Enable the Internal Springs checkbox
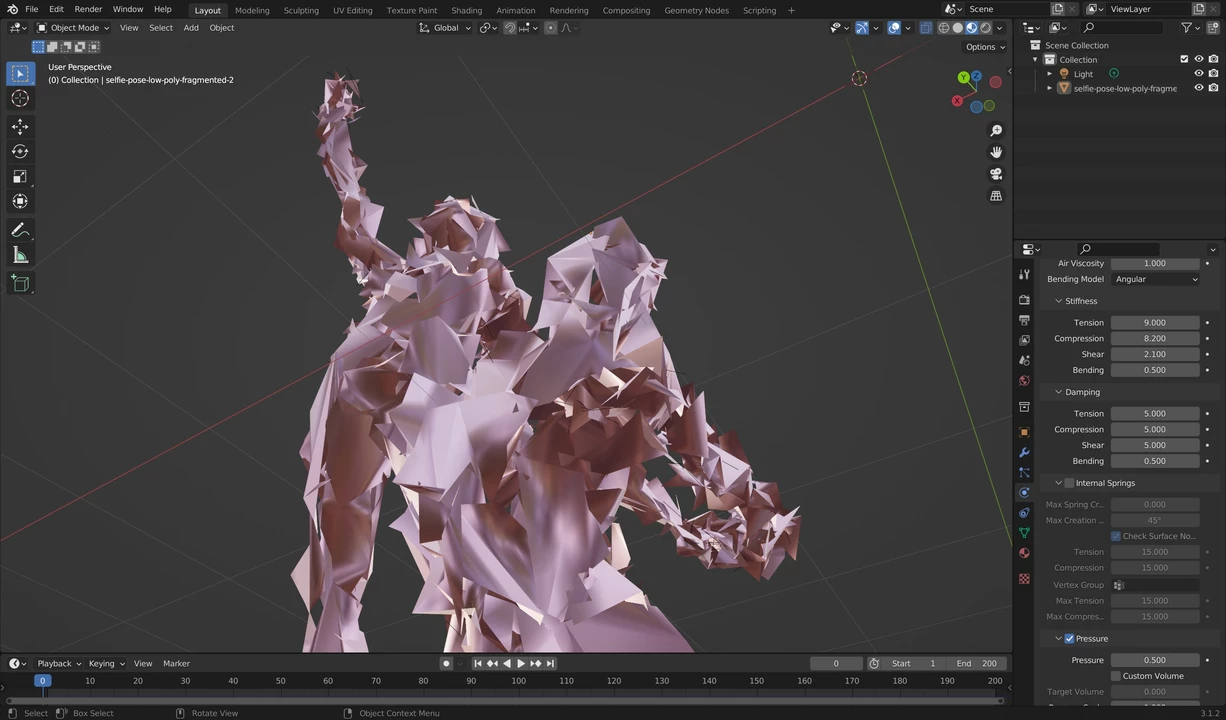This screenshot has width=1226, height=720. point(1069,483)
